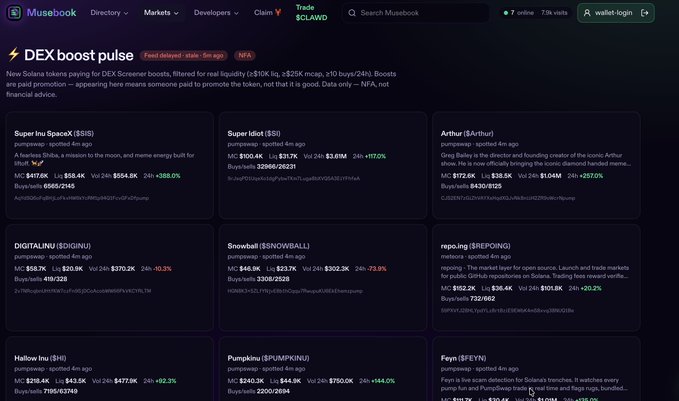Click Snowball buys/sells 3308/2528
Image resolution: width=679 pixels, height=401 pixels.
[x=273, y=279]
